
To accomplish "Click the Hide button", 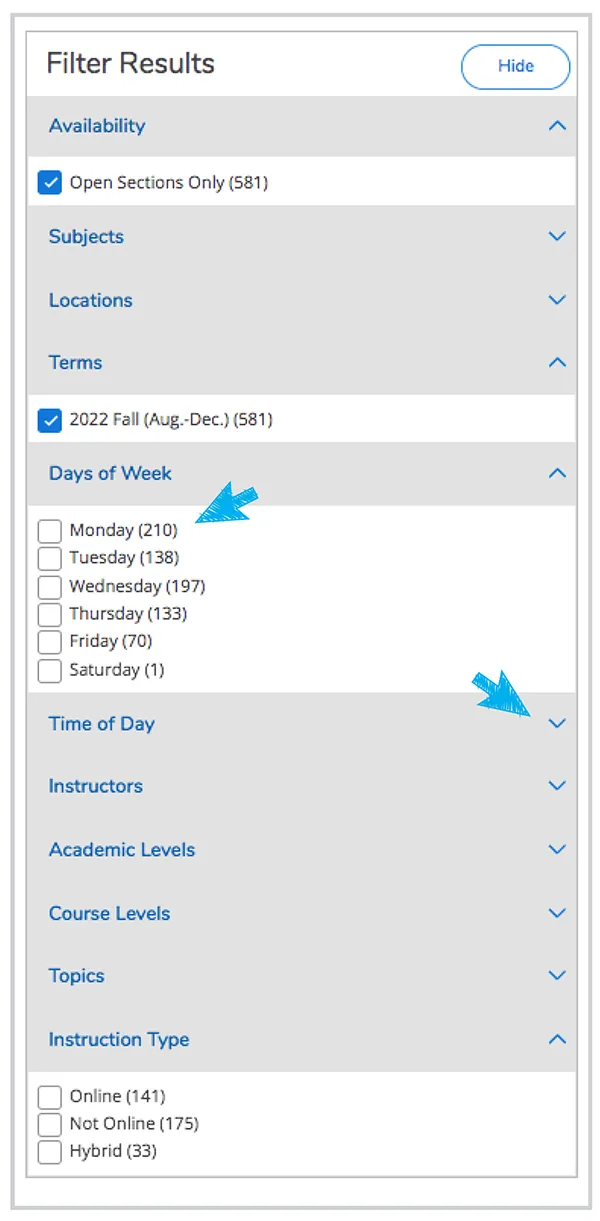I will click(x=515, y=66).
